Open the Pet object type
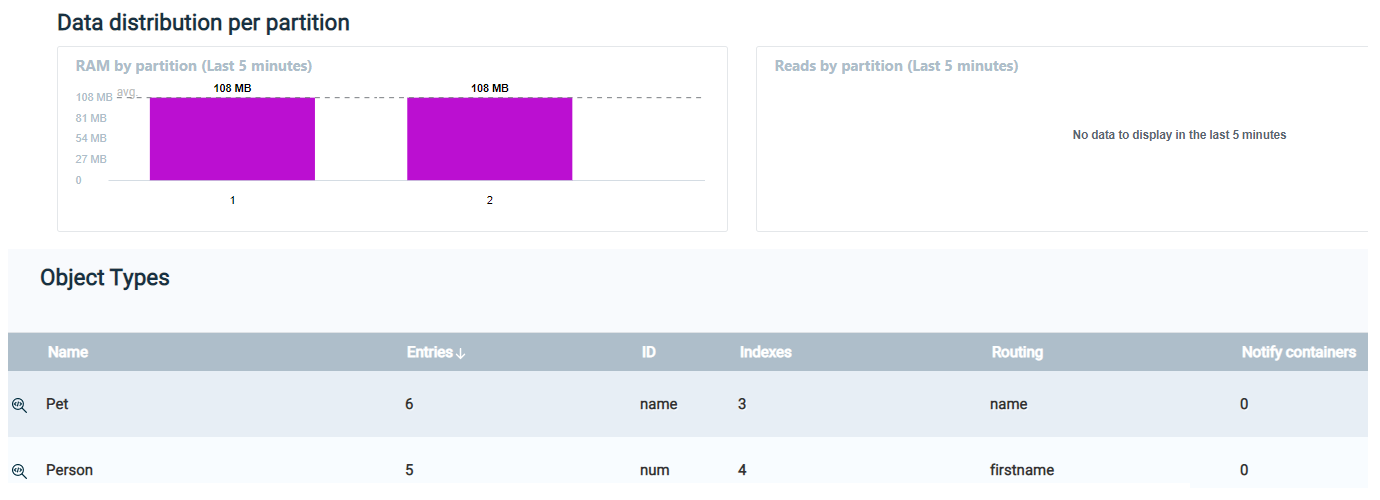This screenshot has width=1380, height=500. pyautogui.click(x=57, y=404)
